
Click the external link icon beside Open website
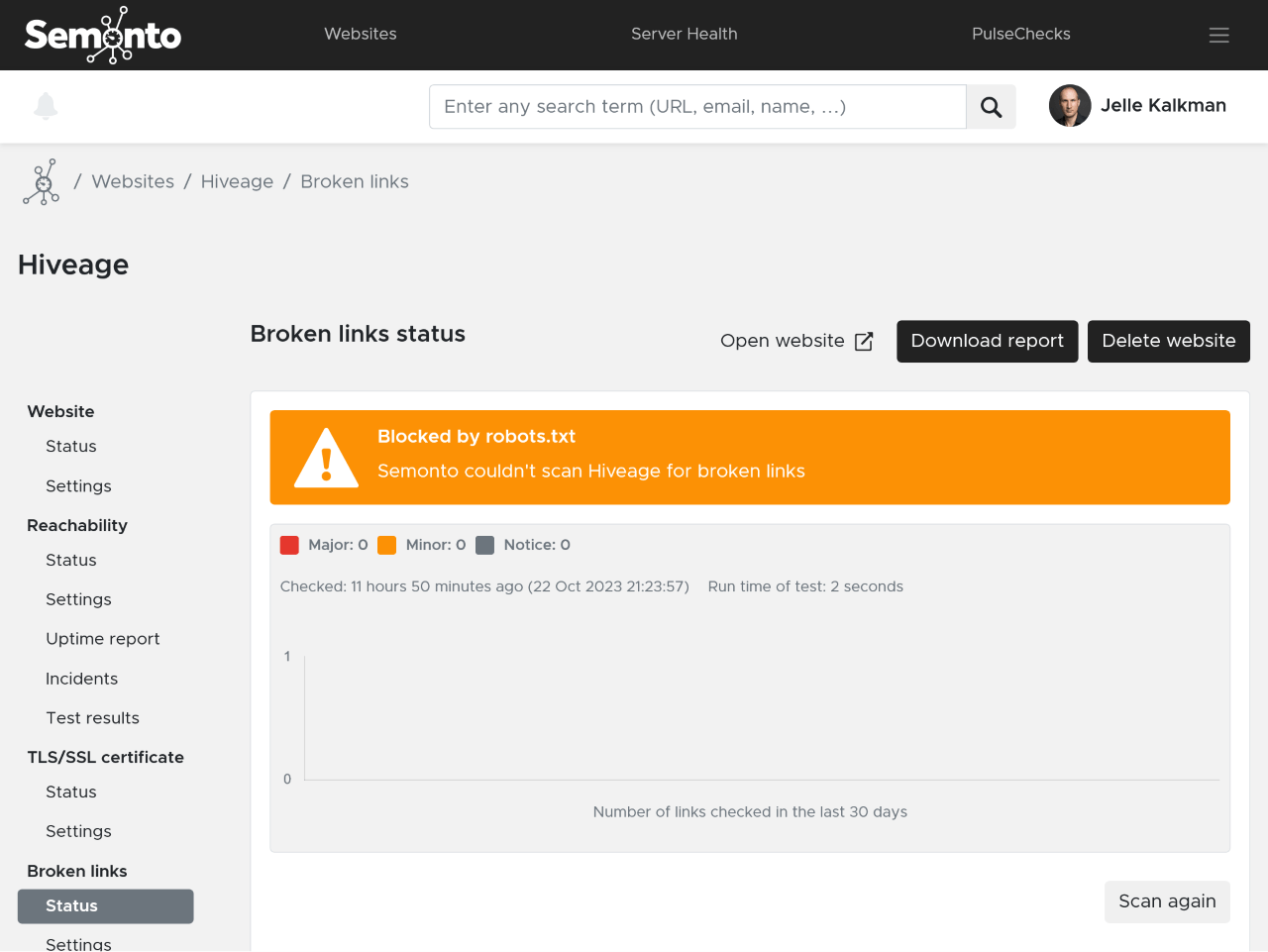tap(864, 341)
